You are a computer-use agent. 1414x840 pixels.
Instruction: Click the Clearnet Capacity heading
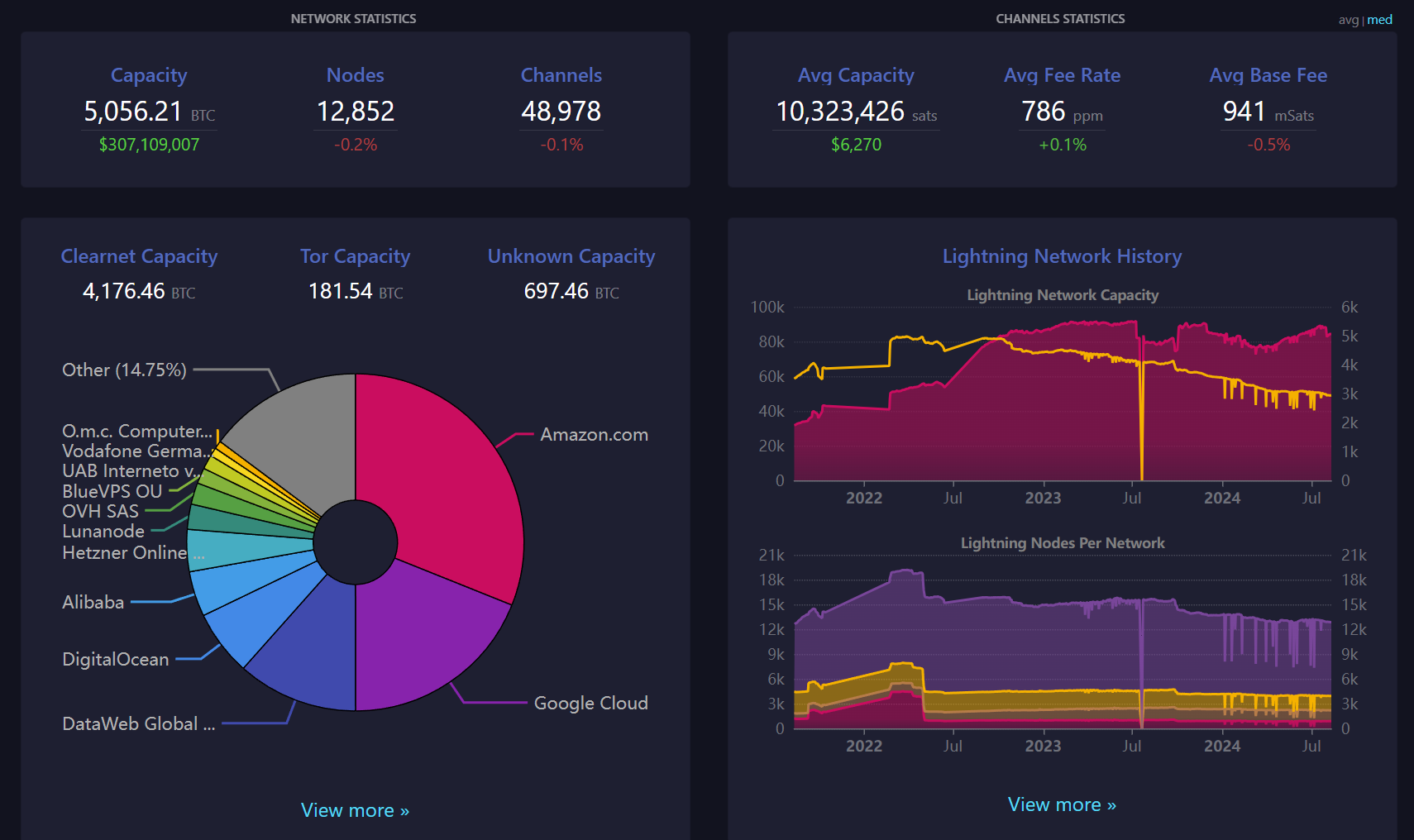tap(139, 256)
